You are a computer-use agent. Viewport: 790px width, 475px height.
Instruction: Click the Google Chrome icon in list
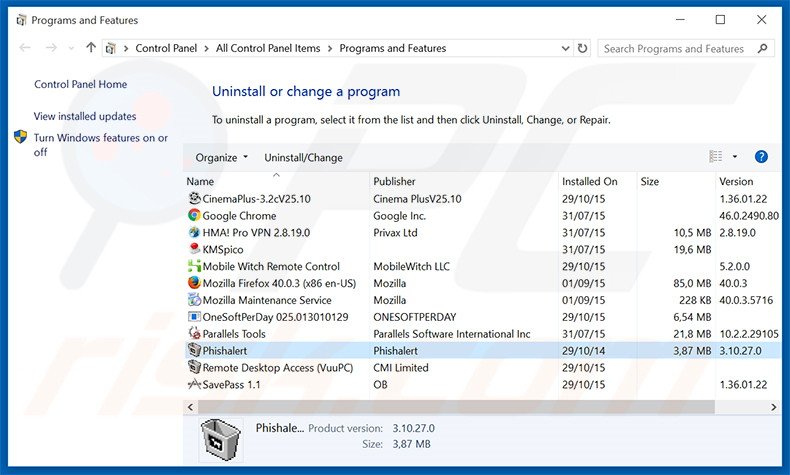click(194, 215)
